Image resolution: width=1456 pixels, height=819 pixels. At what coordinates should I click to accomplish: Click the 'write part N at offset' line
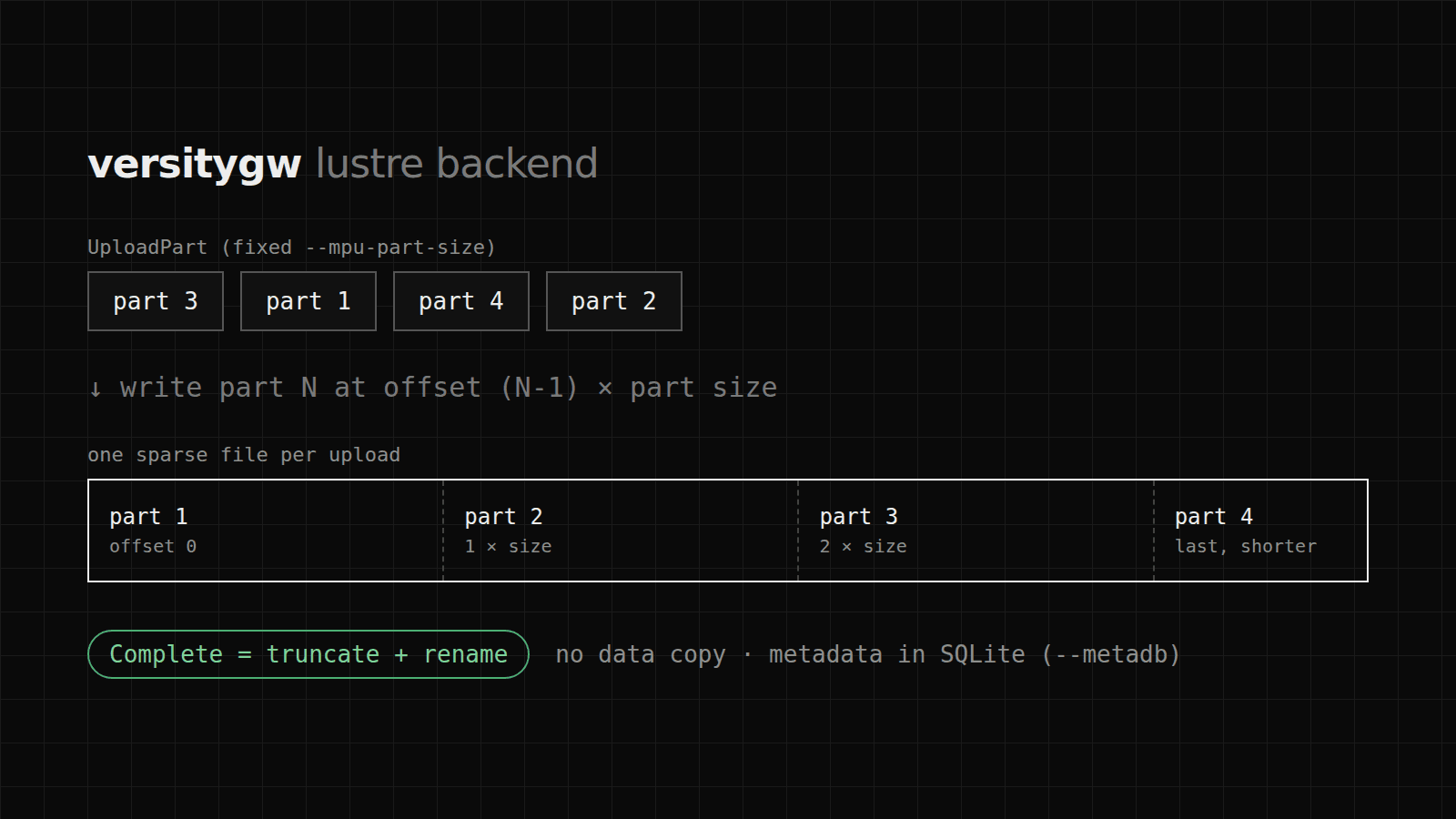433,388
